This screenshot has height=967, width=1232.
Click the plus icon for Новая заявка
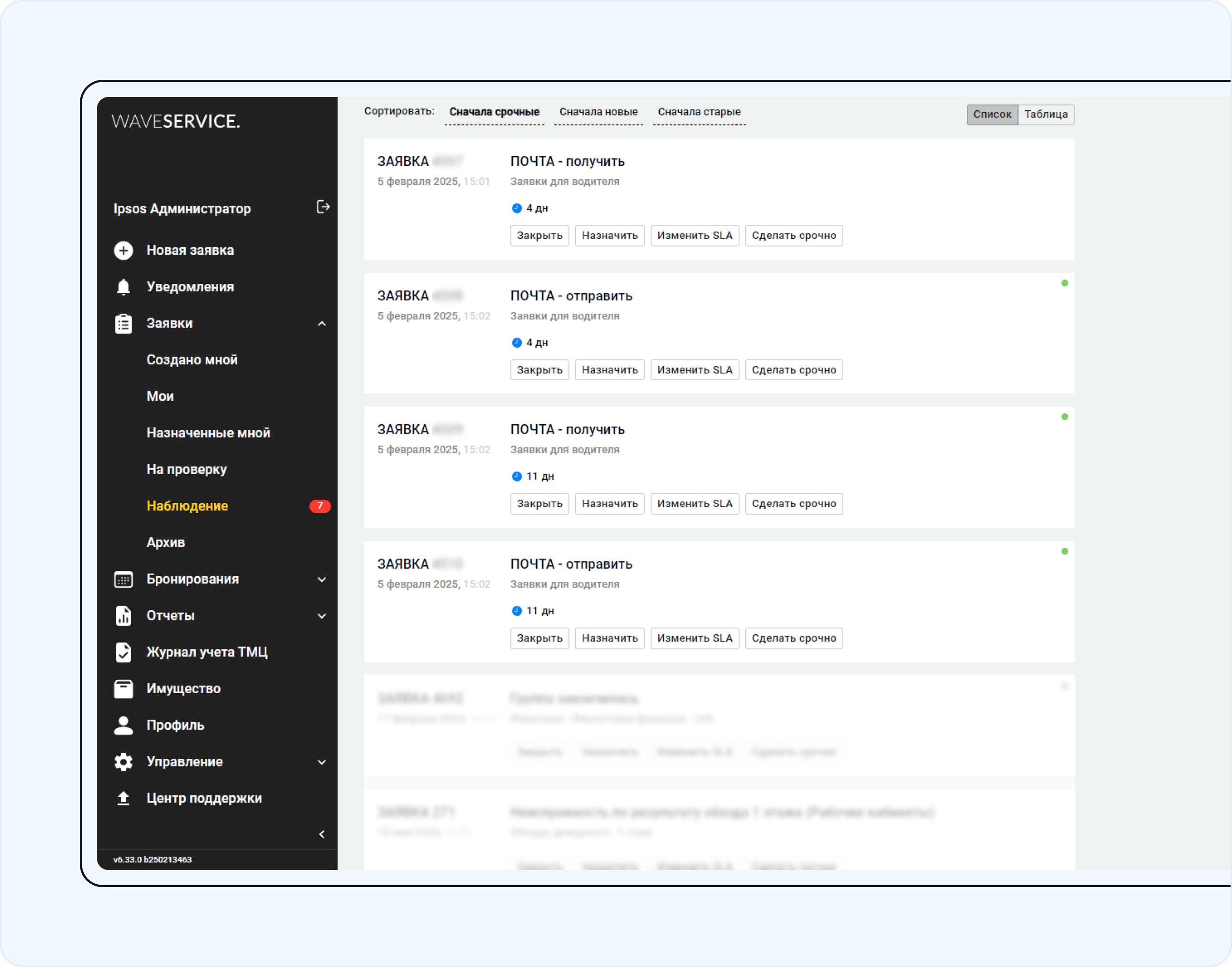point(124,250)
